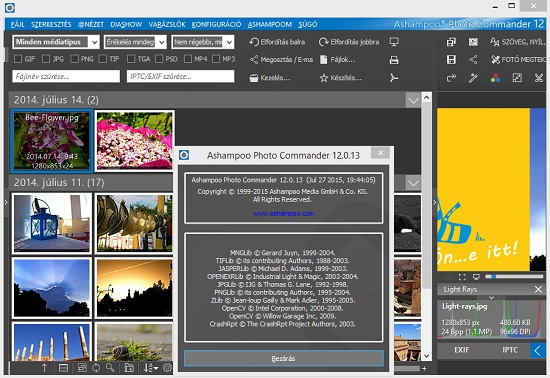The width and height of the screenshot is (550, 378).
Task: Click the share icon in right toolbar
Action: (473, 60)
